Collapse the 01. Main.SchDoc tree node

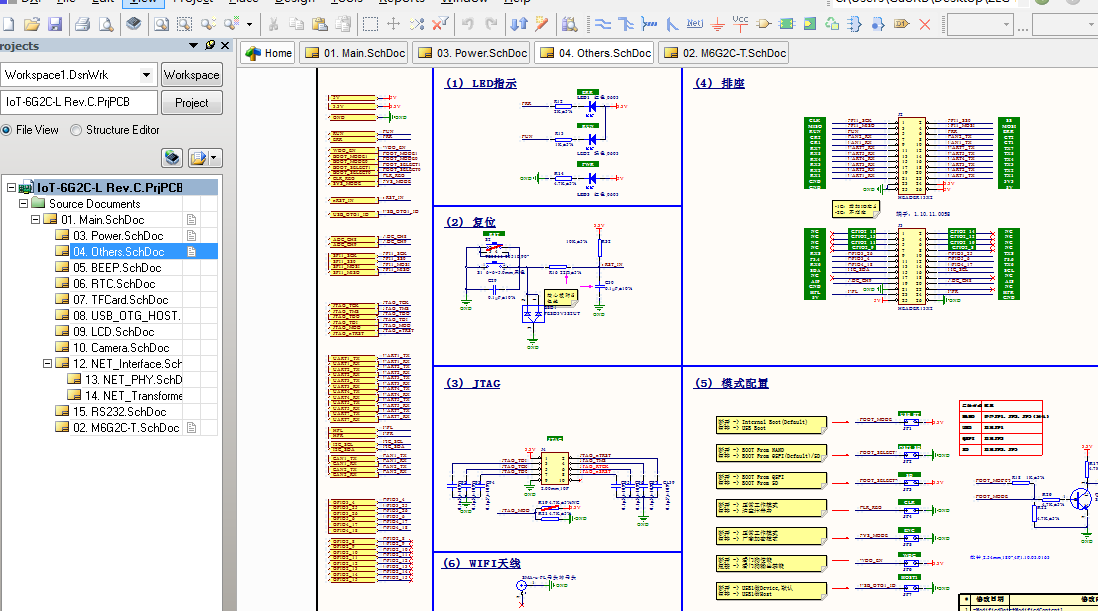click(x=35, y=220)
